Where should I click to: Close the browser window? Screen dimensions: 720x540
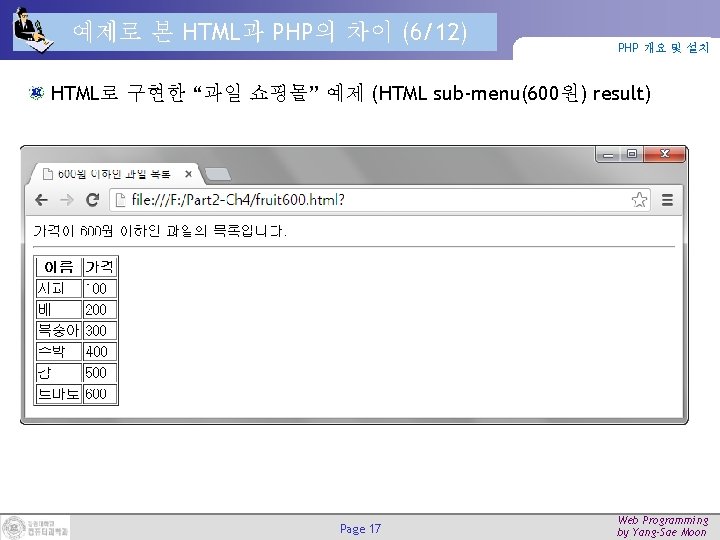tap(664, 154)
